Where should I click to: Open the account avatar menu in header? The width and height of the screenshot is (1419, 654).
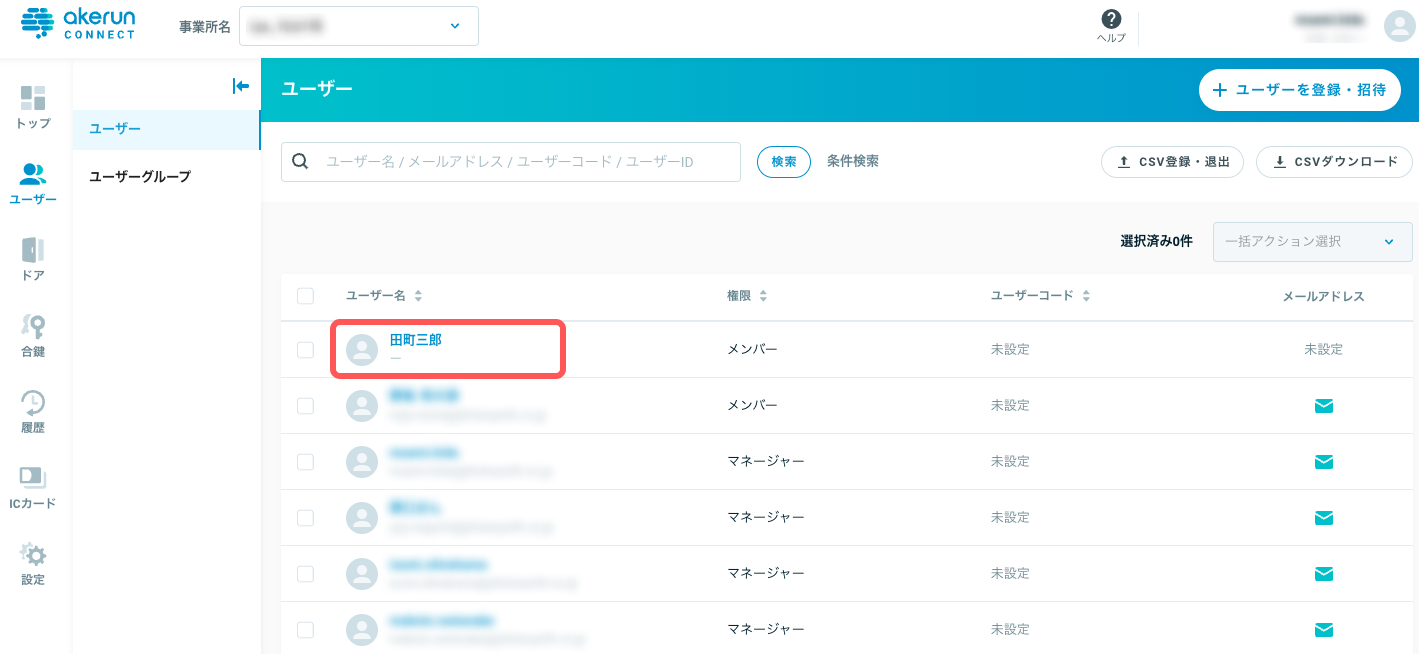coord(1398,26)
